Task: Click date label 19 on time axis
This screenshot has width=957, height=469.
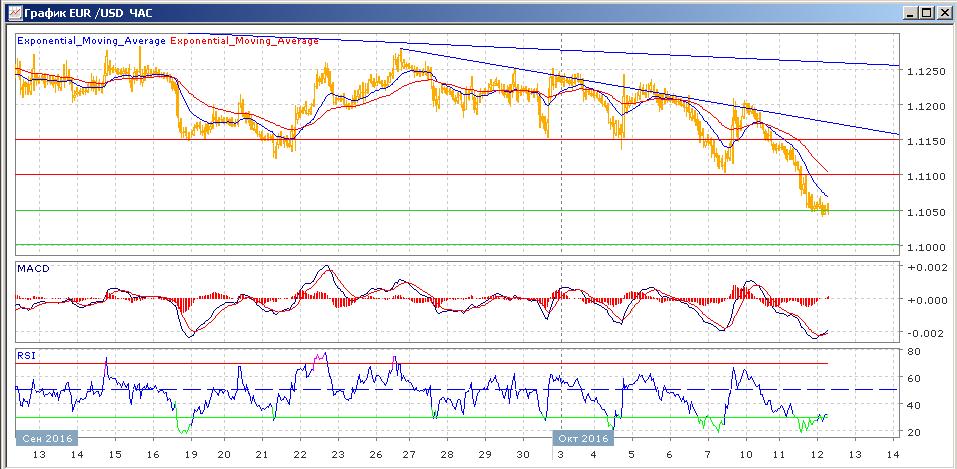Action: click(189, 455)
